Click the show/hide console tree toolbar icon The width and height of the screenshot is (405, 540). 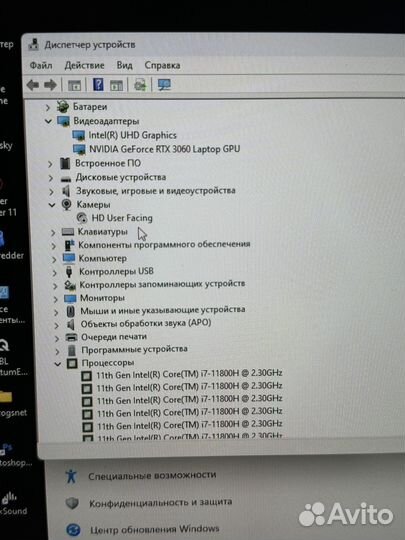pyautogui.click(x=74, y=85)
